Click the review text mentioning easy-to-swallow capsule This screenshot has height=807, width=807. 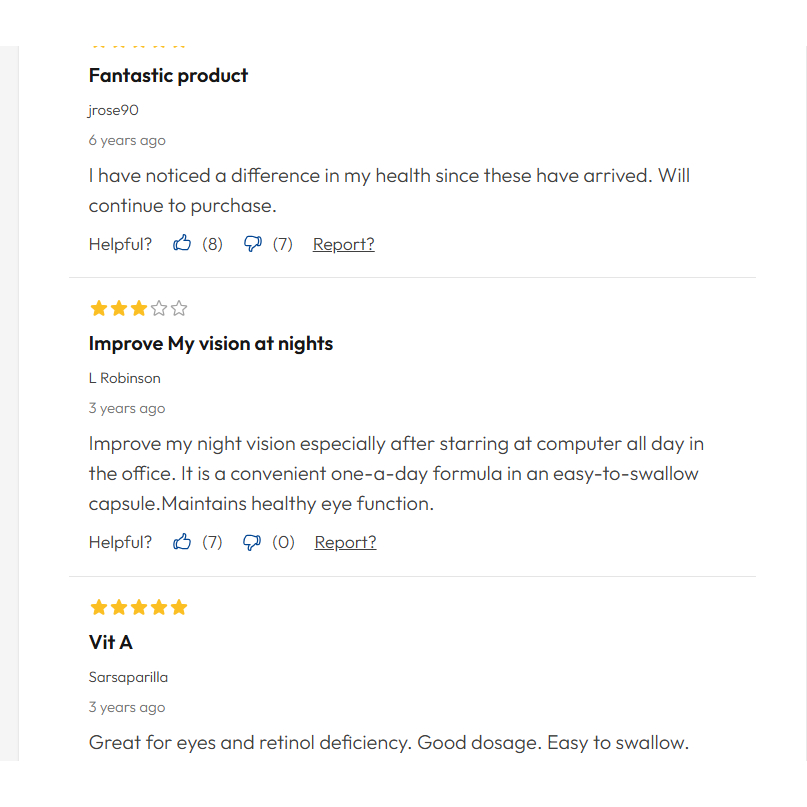[395, 473]
